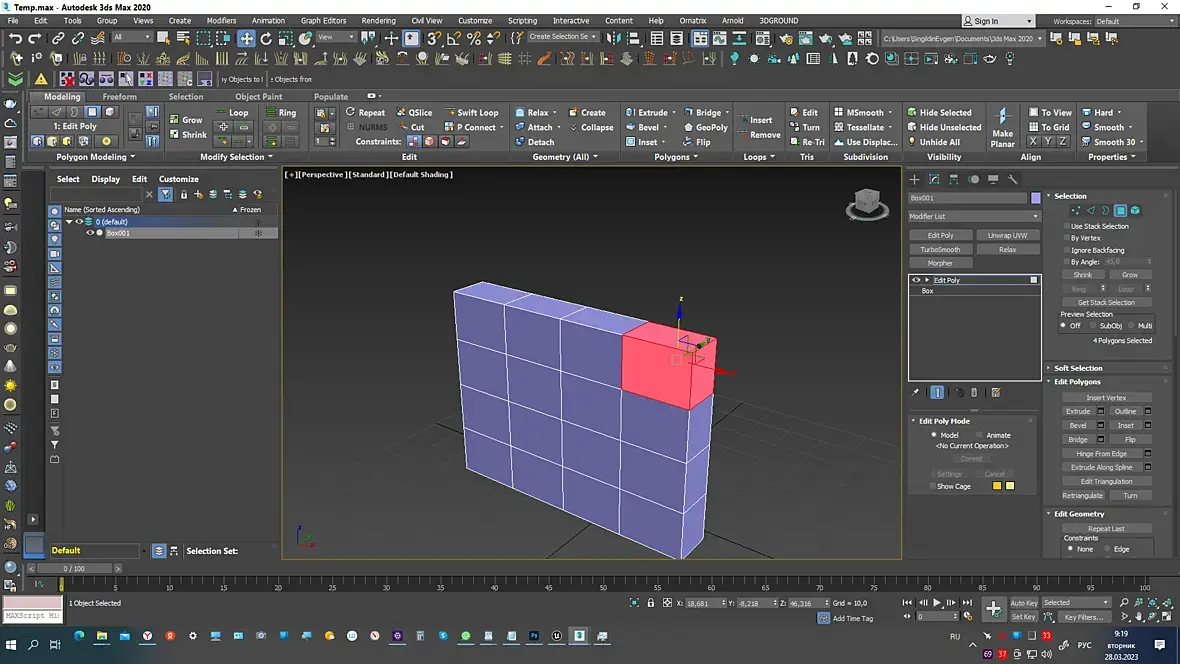
Task: Collapse the 0 (default) layer tree
Action: point(68,222)
